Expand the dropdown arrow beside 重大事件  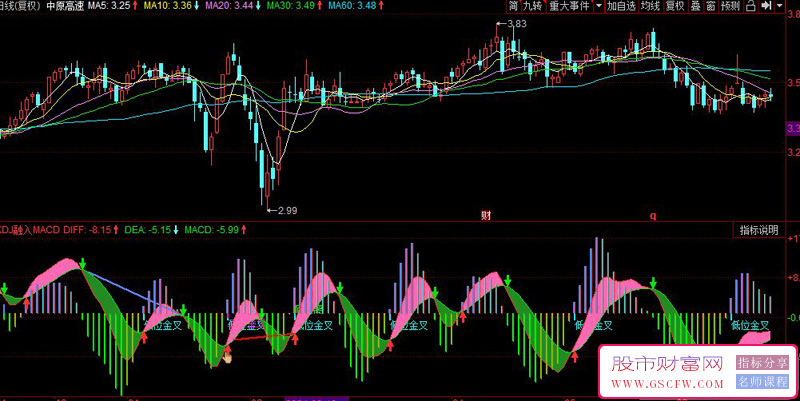598,6
